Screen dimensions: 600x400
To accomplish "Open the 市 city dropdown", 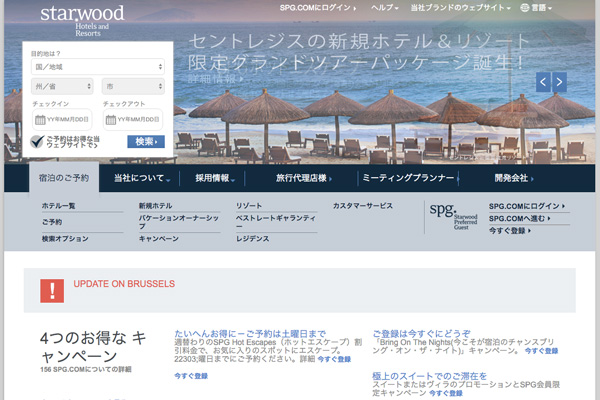I will point(133,87).
